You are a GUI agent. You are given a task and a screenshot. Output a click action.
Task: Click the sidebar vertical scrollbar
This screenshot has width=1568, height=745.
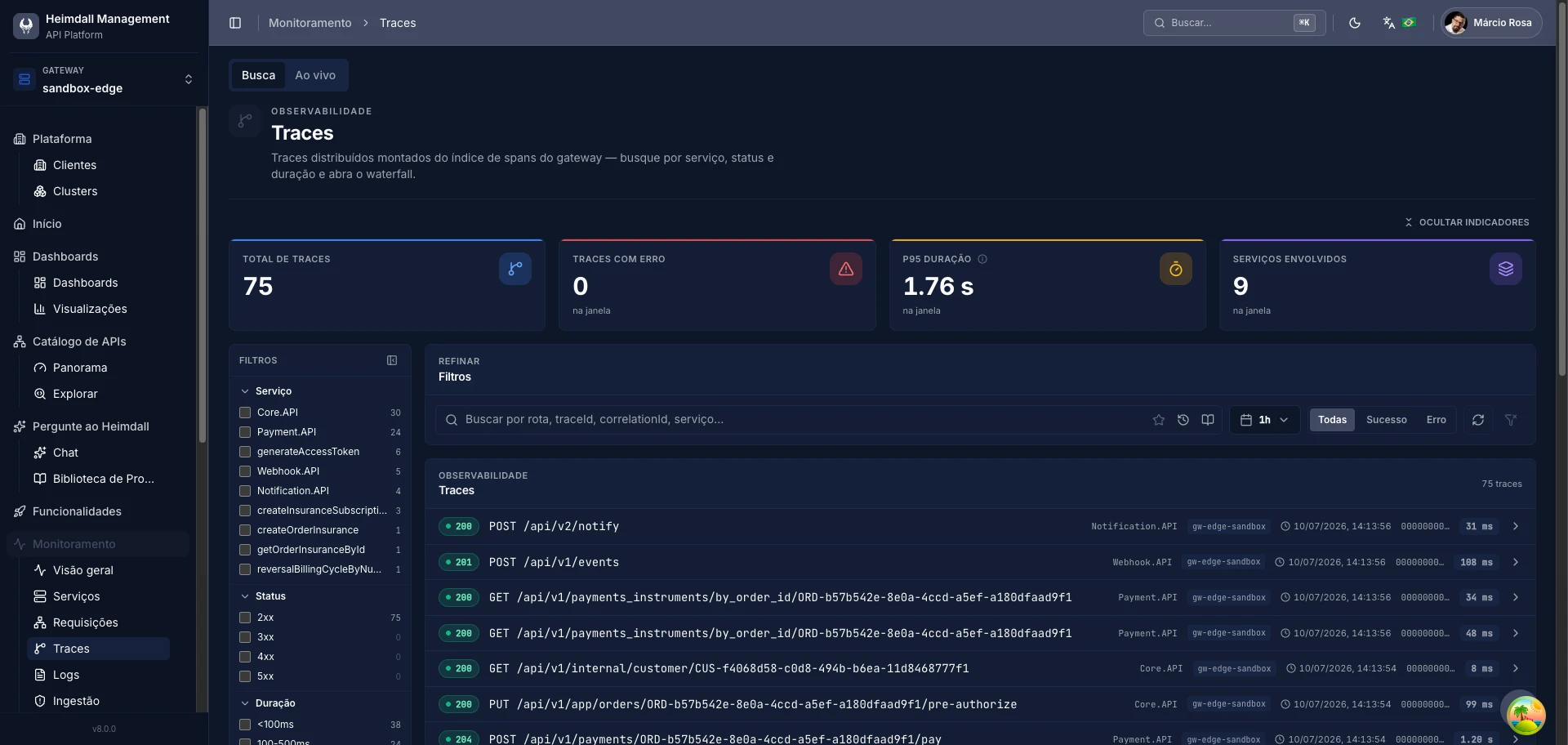(203, 278)
